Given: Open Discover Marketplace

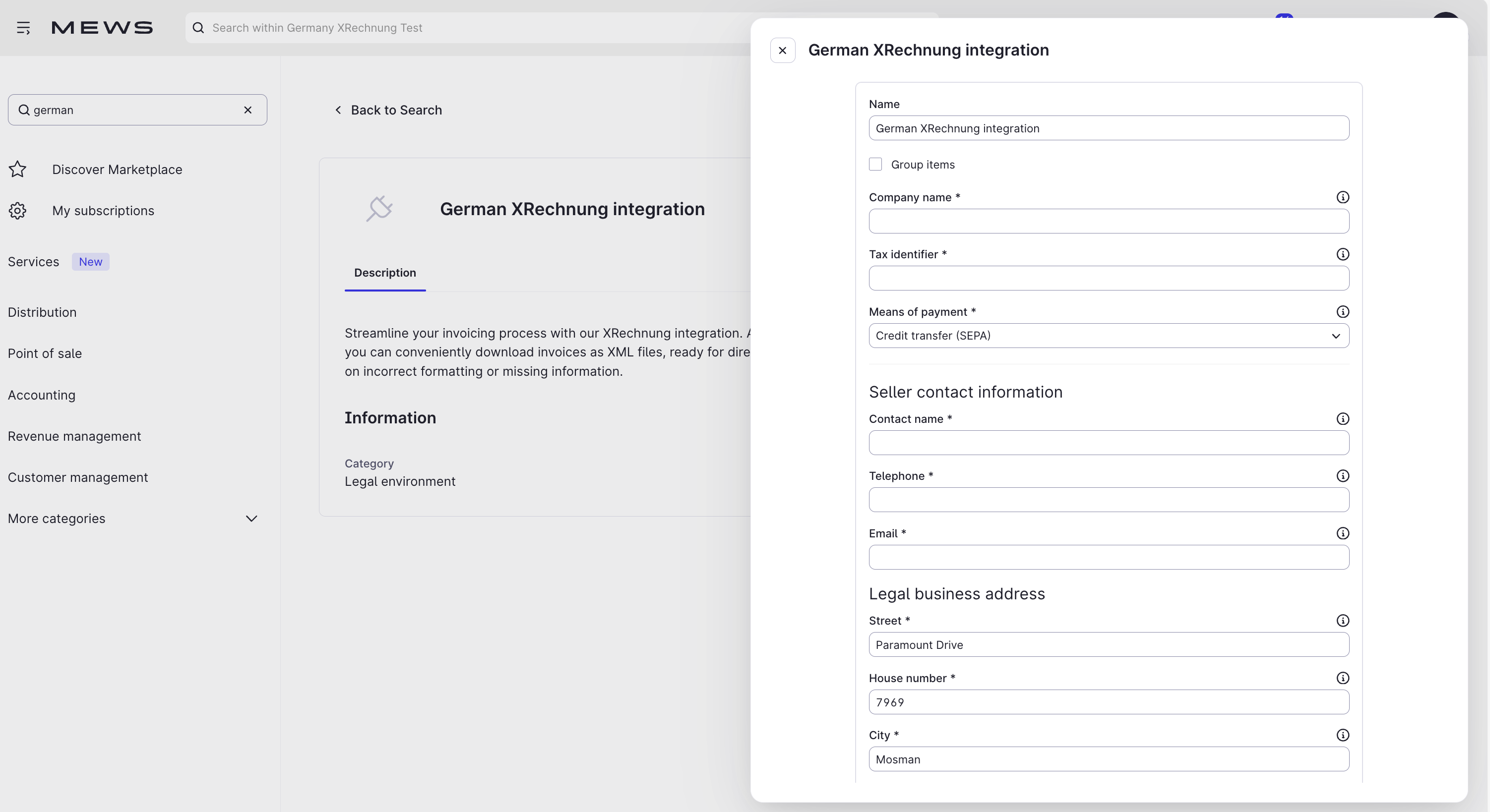Looking at the screenshot, I should tap(117, 170).
